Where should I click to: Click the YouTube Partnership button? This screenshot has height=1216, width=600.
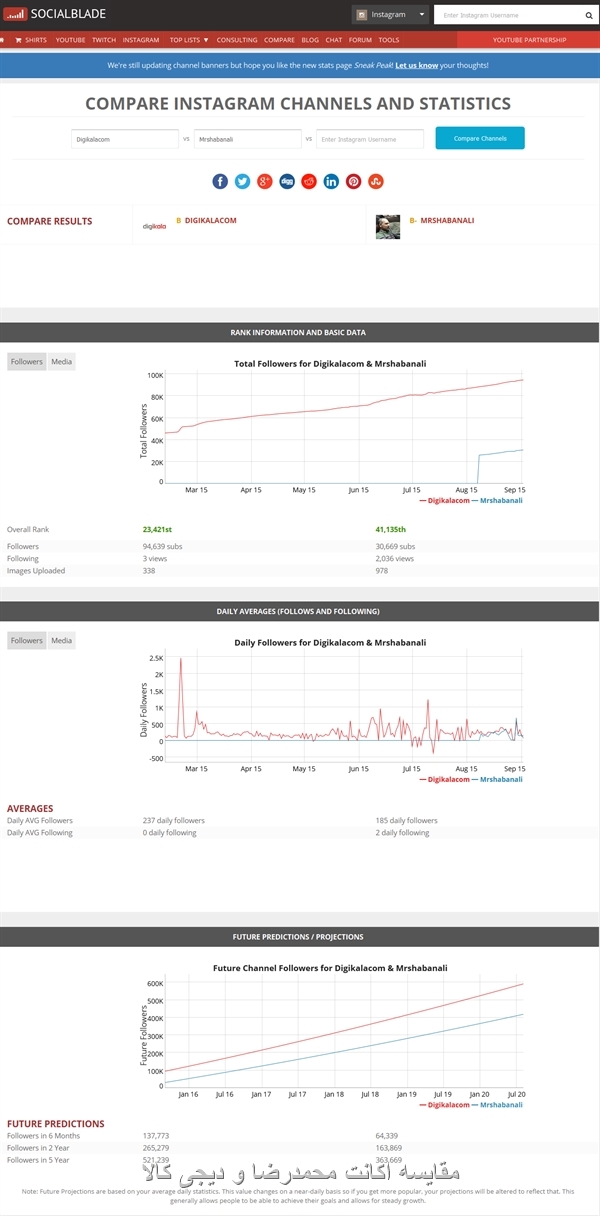529,40
